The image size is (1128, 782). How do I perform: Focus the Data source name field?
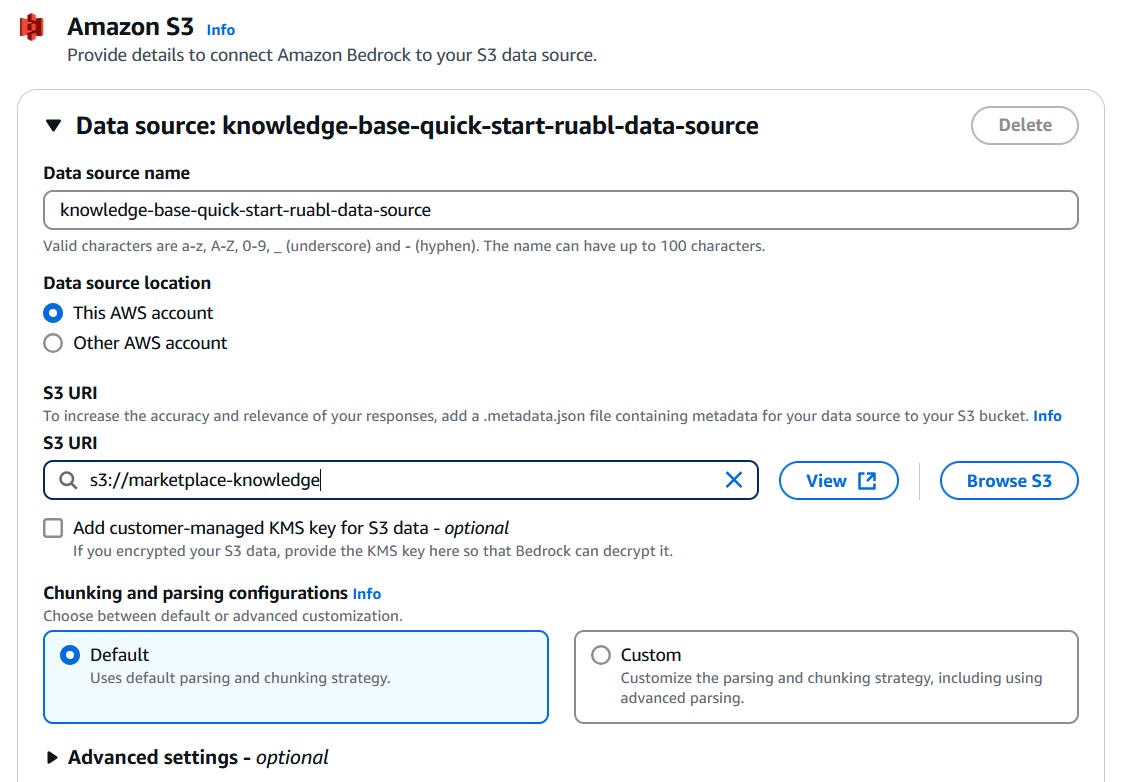click(x=560, y=210)
